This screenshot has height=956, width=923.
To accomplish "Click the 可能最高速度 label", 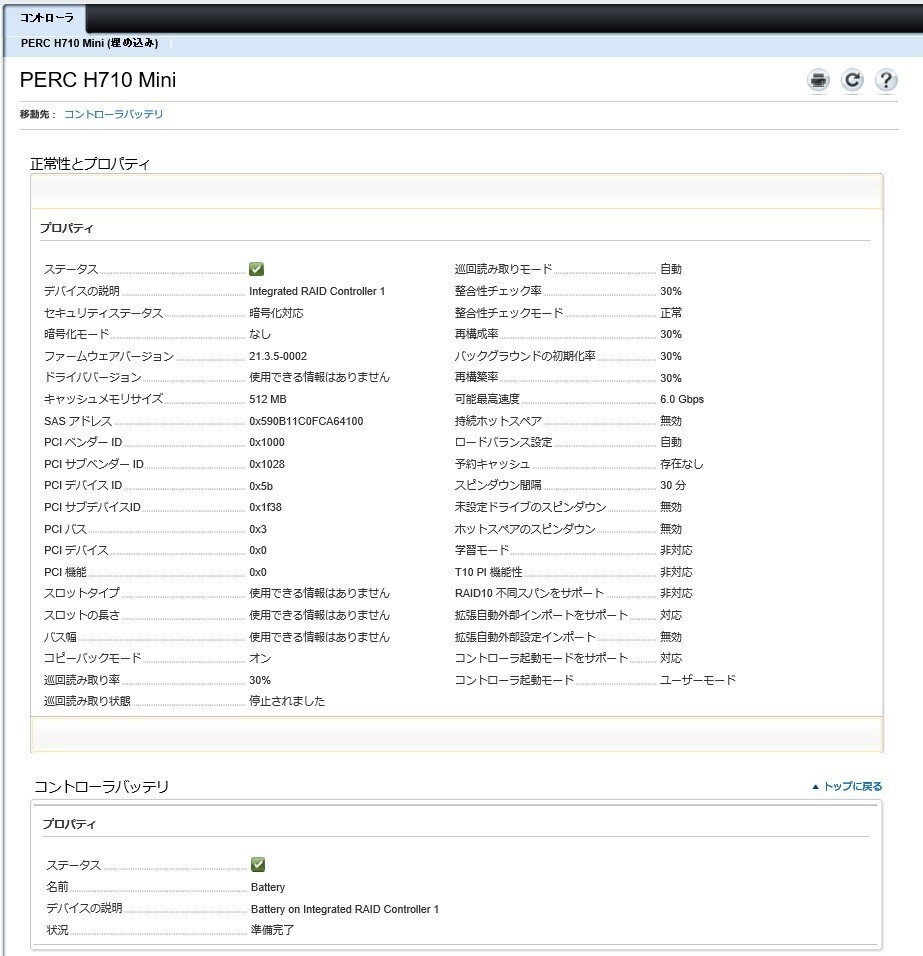I will 487,399.
